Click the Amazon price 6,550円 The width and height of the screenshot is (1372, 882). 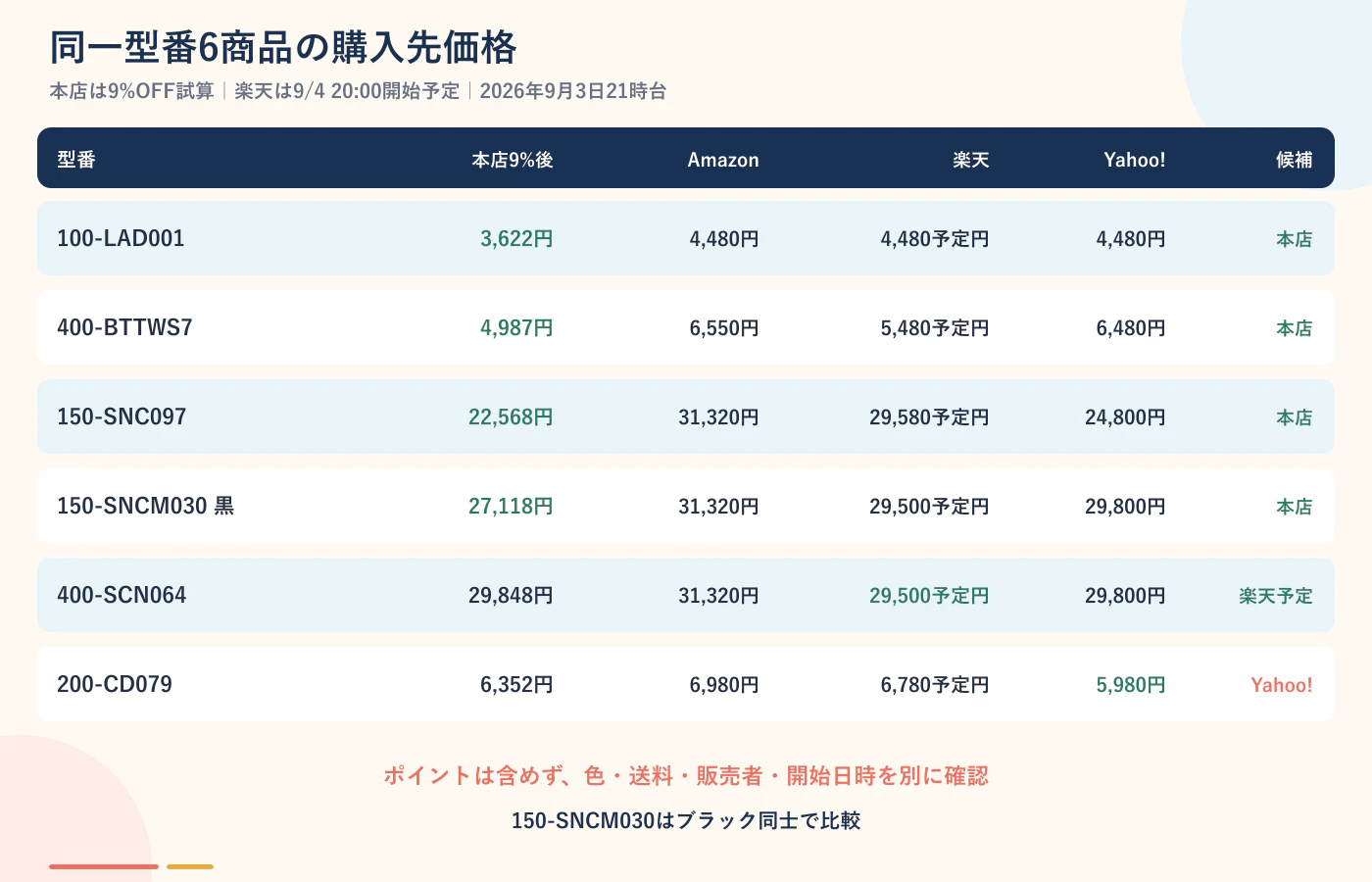[x=724, y=328]
